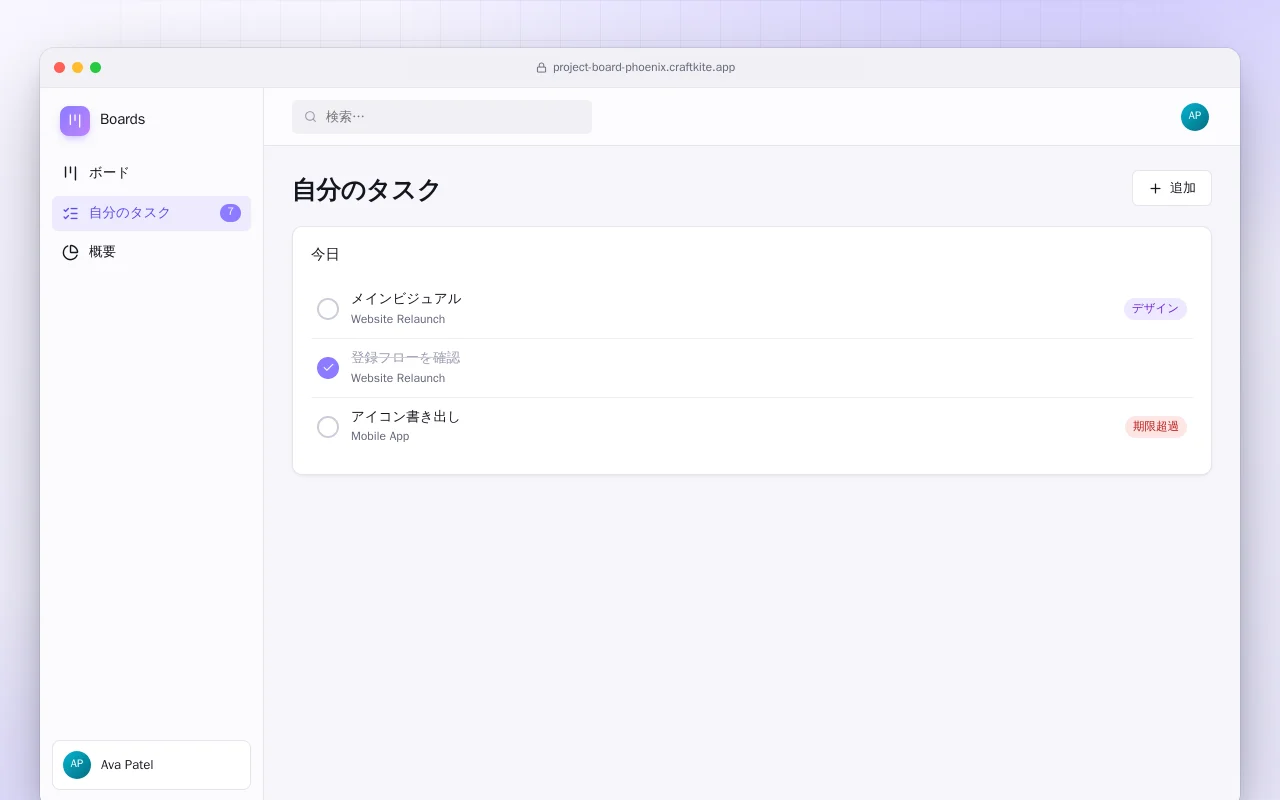
Task: Click the ボード board icon in sidebar
Action: [70, 173]
